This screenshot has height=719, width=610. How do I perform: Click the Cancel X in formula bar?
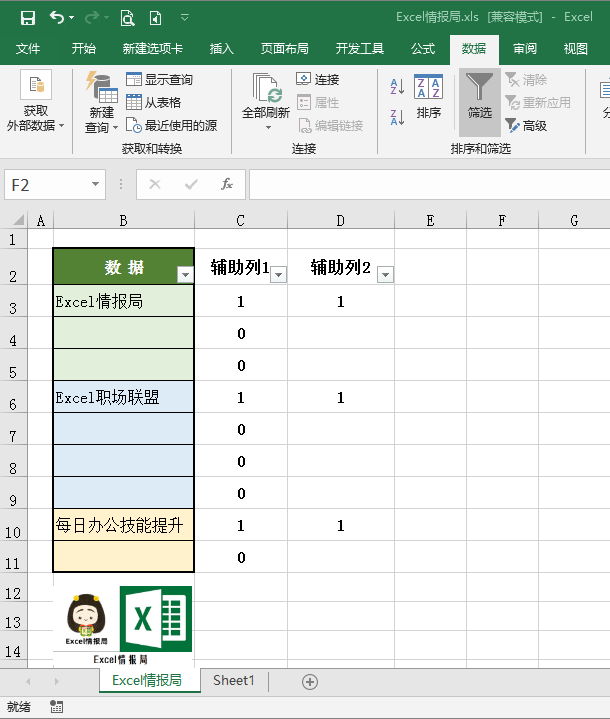click(155, 184)
